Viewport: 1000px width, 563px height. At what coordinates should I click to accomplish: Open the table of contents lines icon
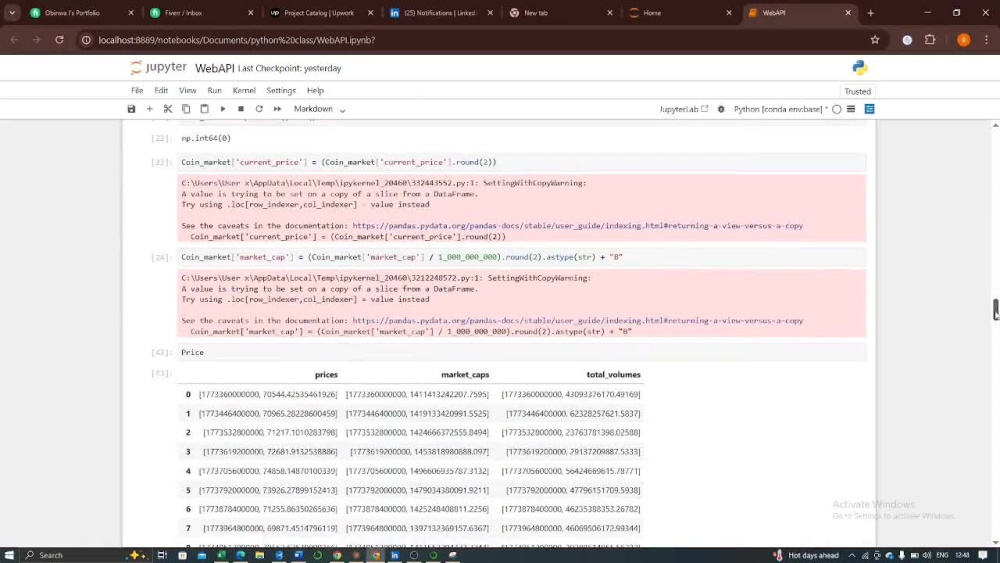tap(851, 109)
